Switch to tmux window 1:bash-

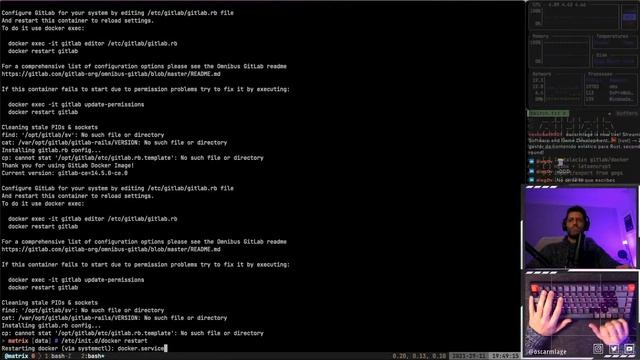[x=58, y=356]
